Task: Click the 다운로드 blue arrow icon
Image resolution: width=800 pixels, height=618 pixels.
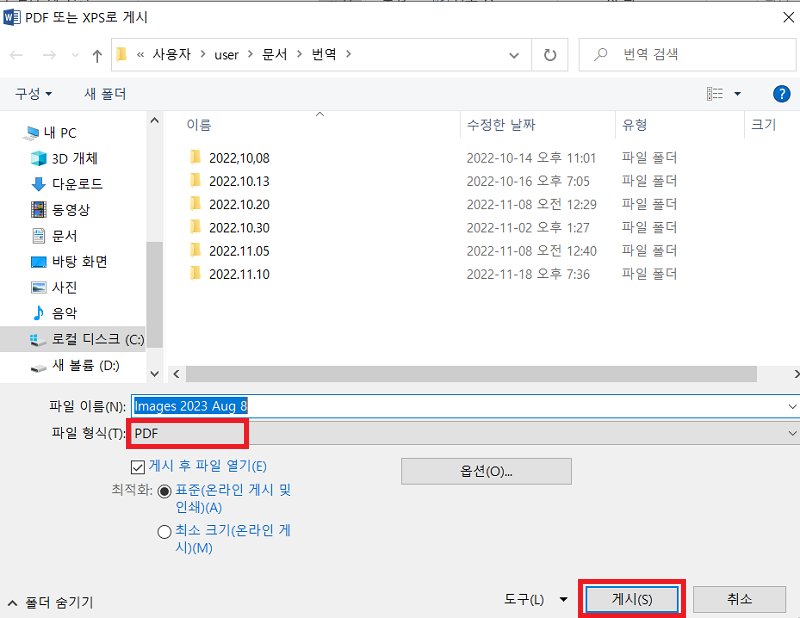Action: [38, 184]
